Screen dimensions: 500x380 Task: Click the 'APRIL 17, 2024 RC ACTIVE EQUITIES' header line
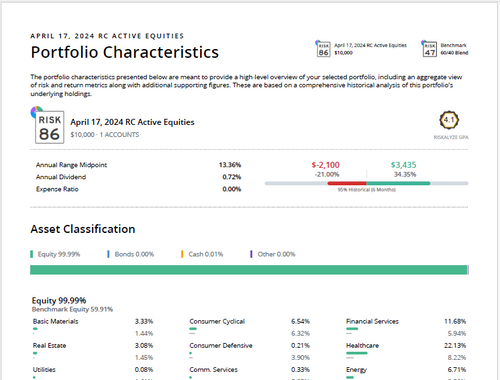point(107,36)
